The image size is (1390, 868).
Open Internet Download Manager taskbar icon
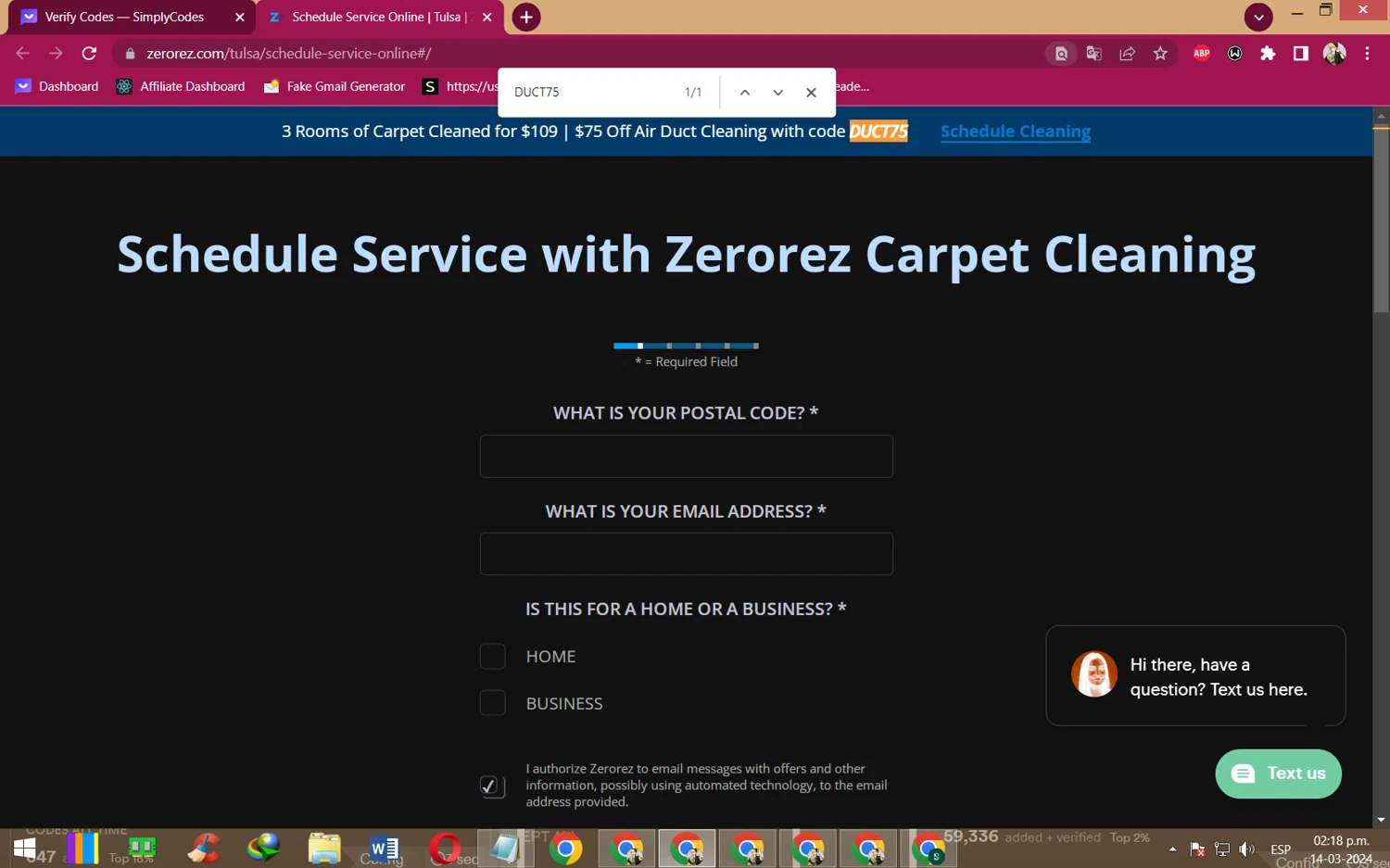click(x=264, y=849)
